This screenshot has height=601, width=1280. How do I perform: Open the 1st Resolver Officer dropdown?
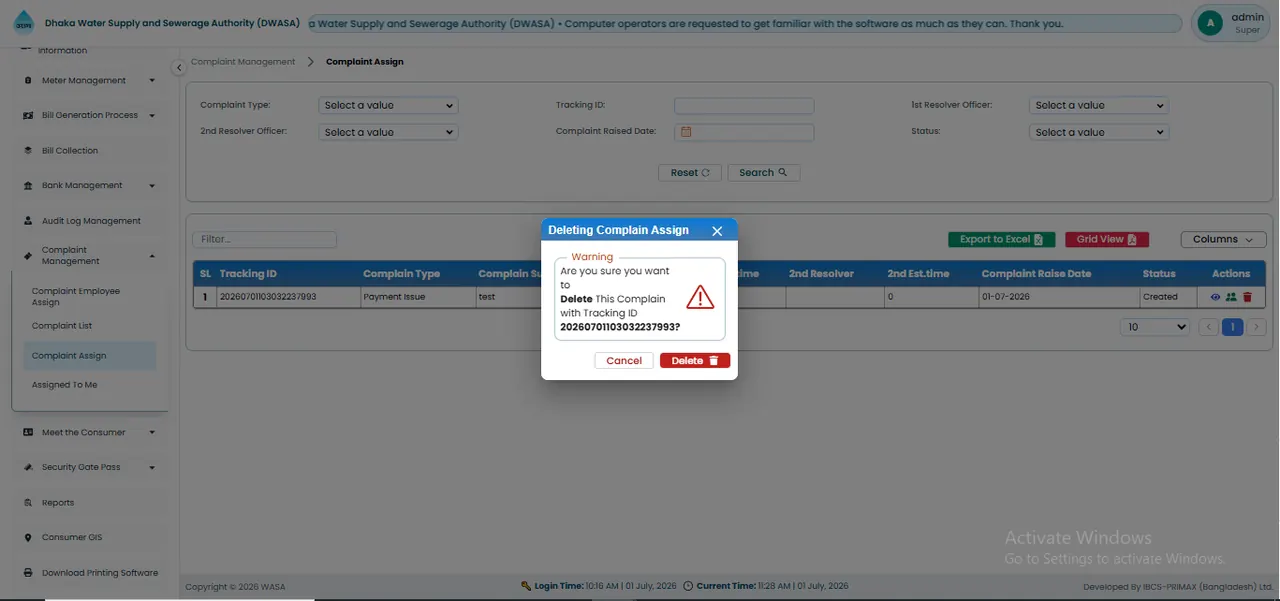[x=1099, y=105]
